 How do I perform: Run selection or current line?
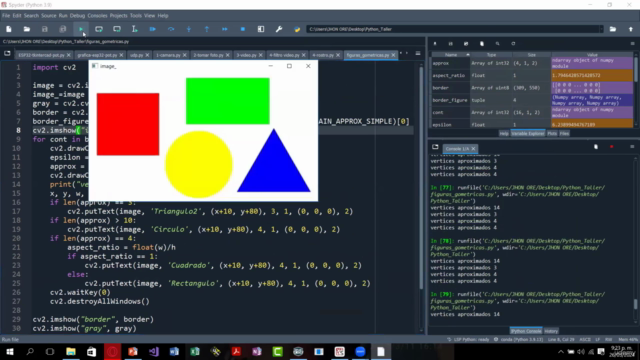coord(135,29)
